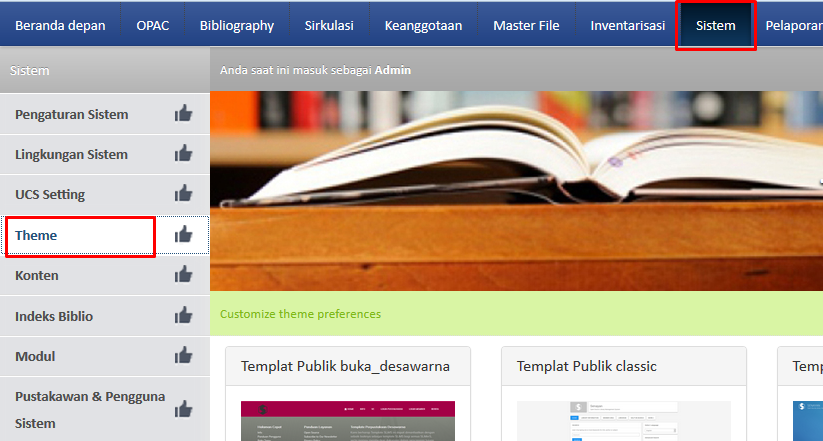The width and height of the screenshot is (823, 441).
Task: Open the Keanggotaan menu
Action: click(x=424, y=25)
